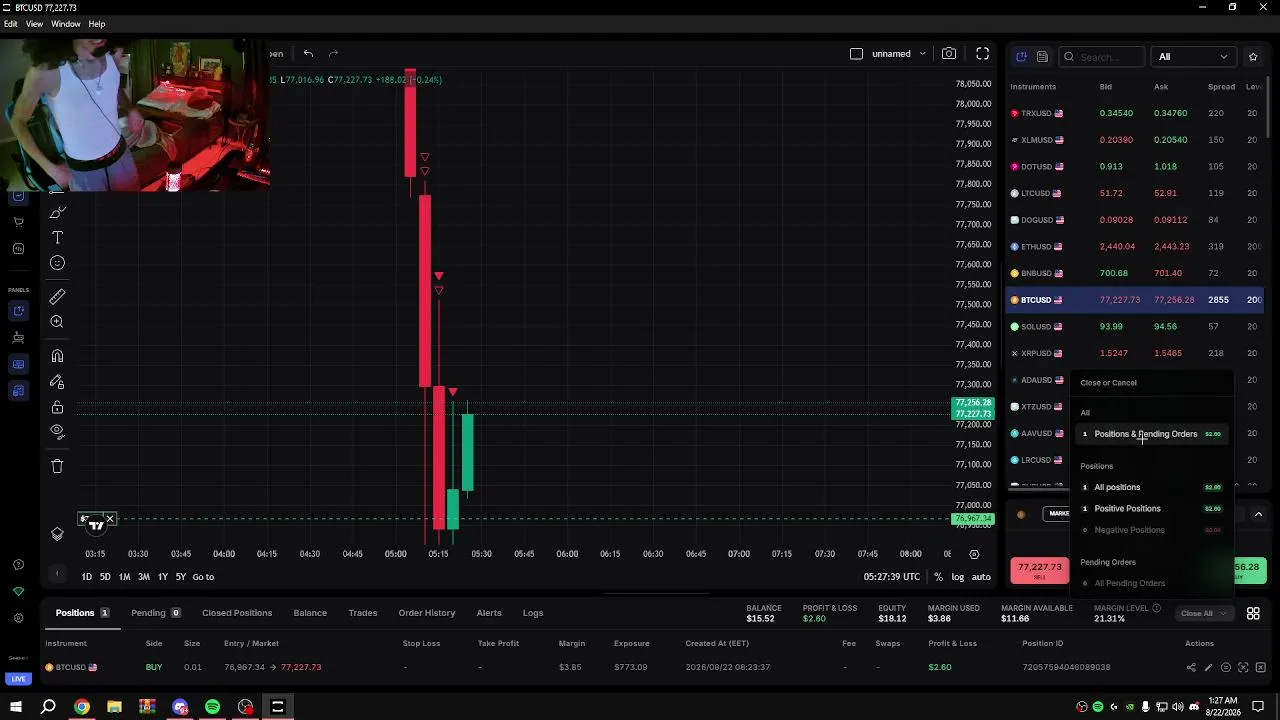
Task: Share the BTCUSD position
Action: [1191, 667]
